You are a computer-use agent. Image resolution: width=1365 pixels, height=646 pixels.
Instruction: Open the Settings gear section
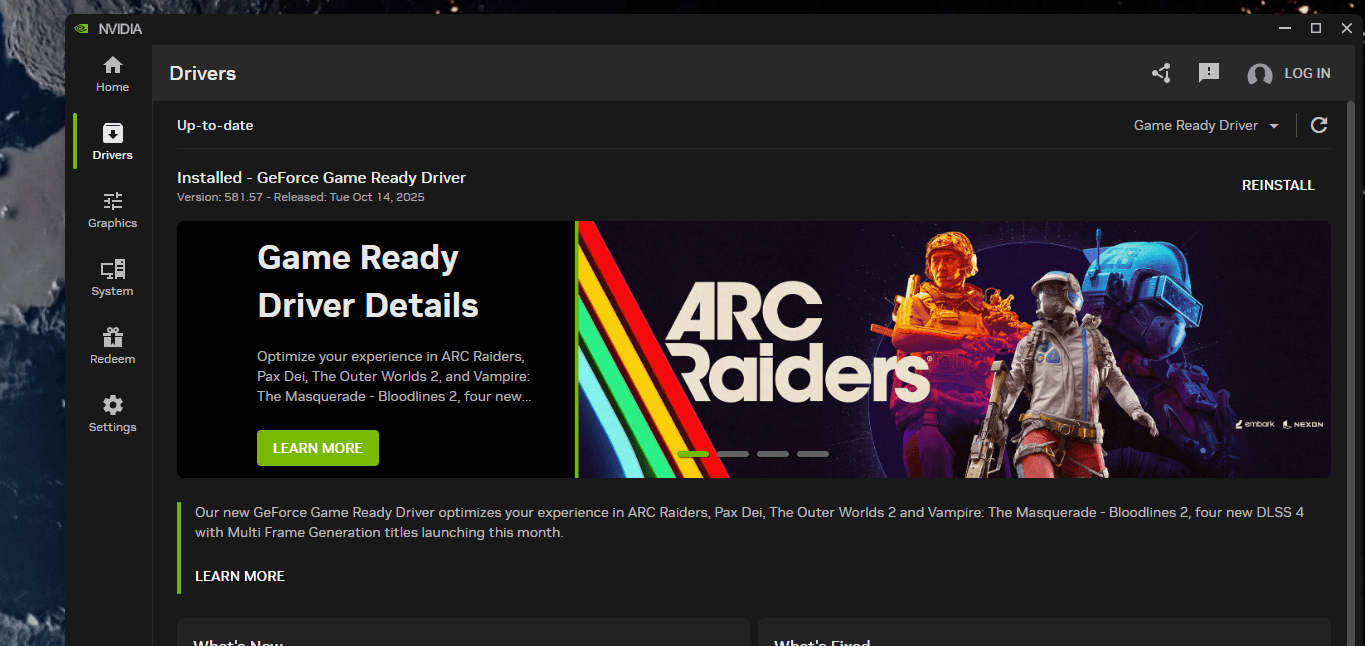coord(112,414)
